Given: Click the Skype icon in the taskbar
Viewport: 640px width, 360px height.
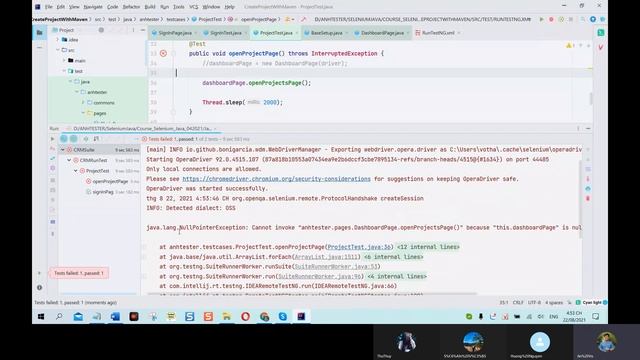Looking at the screenshot, I should click(282, 316).
